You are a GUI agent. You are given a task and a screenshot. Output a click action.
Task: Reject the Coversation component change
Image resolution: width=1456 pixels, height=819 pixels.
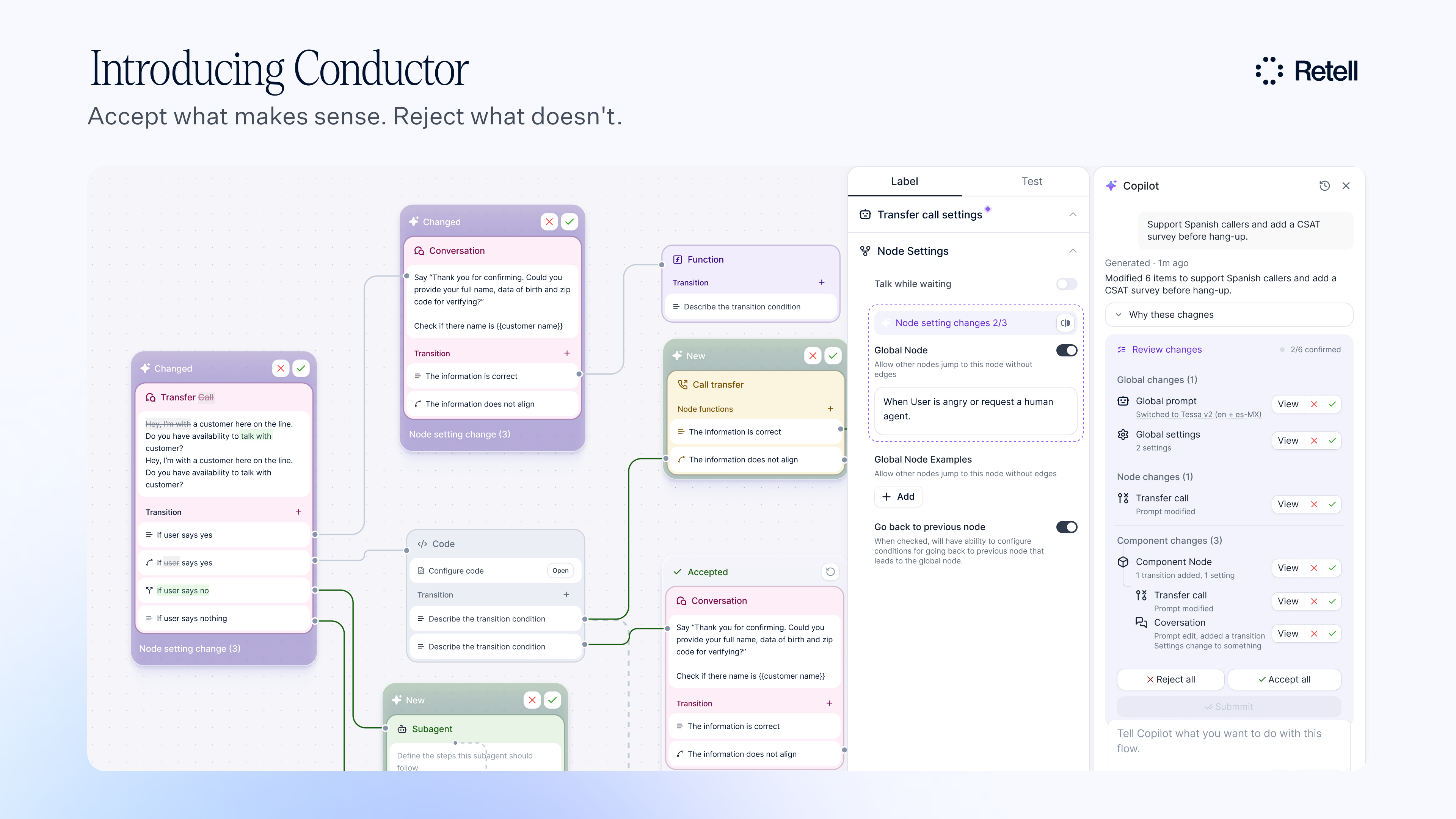pyautogui.click(x=1314, y=634)
